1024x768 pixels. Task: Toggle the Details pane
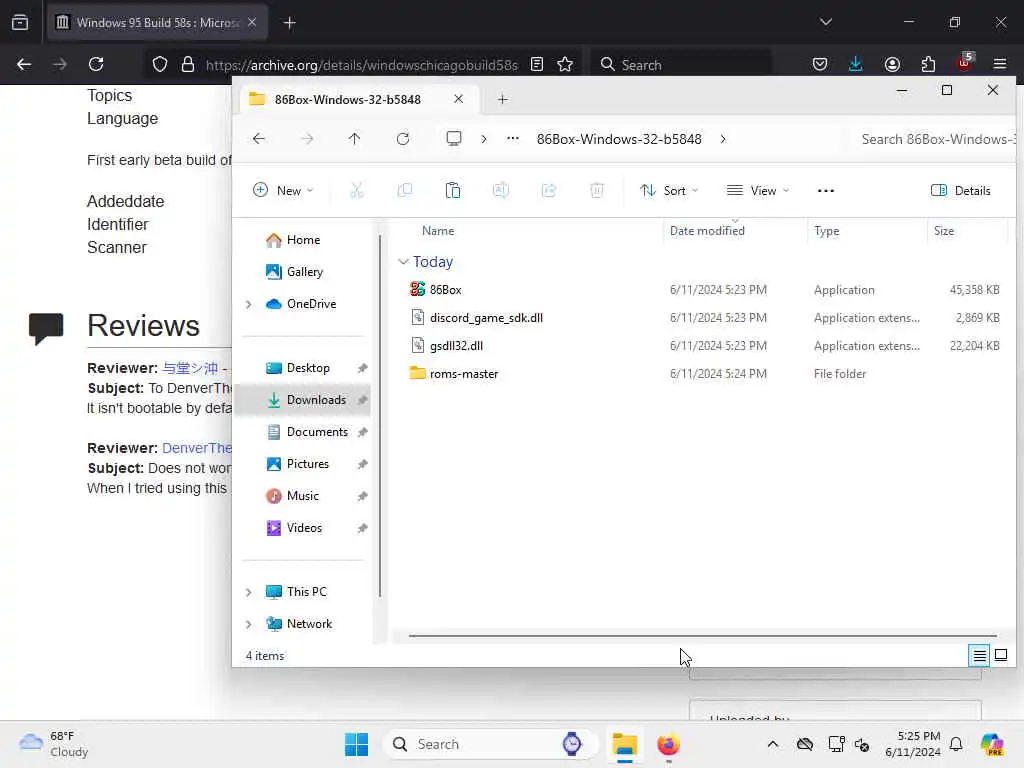[961, 191]
